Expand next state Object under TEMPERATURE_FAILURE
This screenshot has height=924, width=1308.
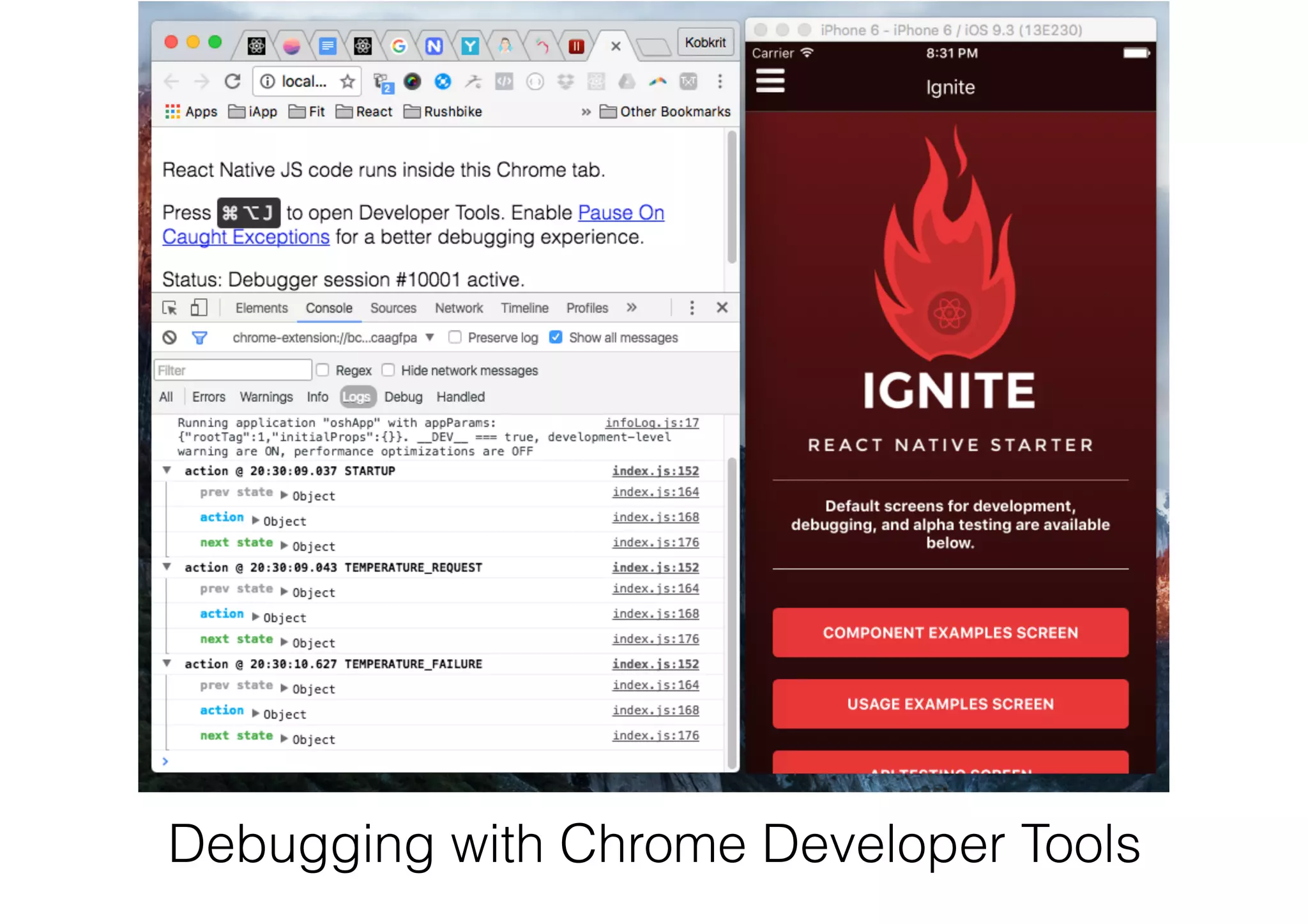284,739
